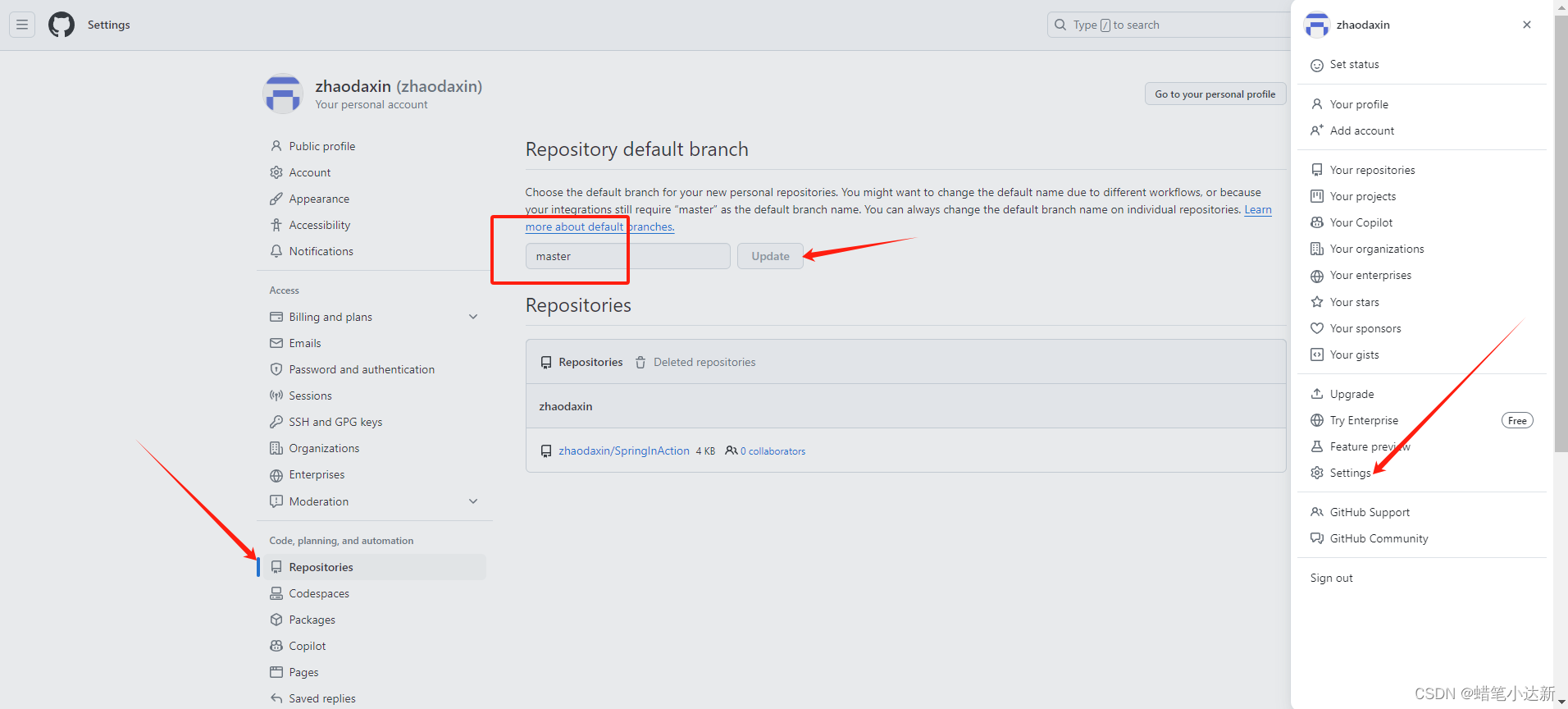Click the GitHub Support people icon
Image resolution: width=1568 pixels, height=709 pixels.
coord(1317,512)
